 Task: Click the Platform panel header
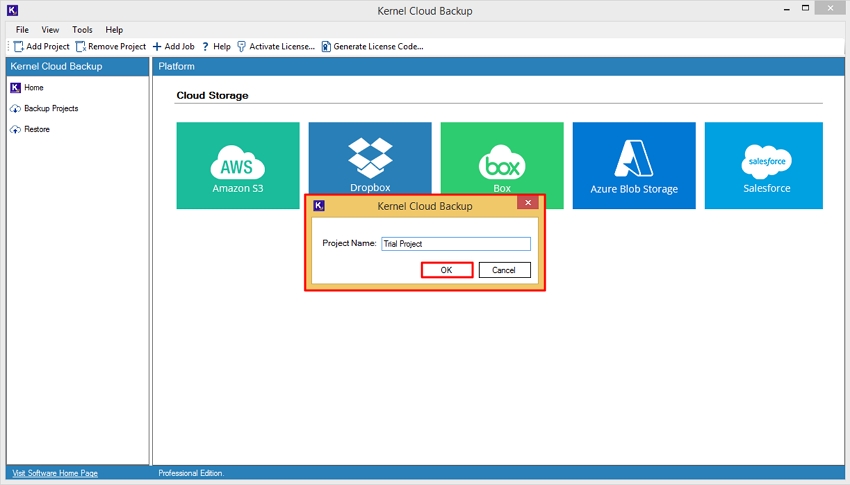[498, 66]
